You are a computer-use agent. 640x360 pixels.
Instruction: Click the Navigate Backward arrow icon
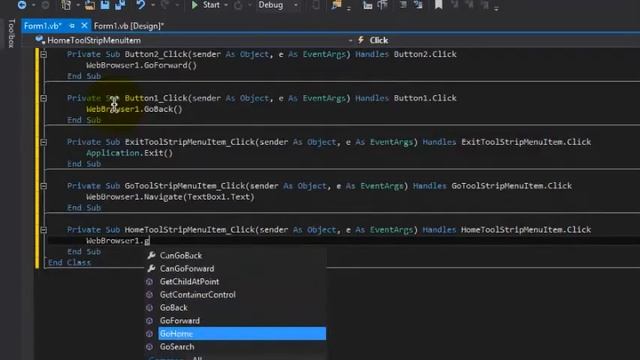(x=22, y=5)
